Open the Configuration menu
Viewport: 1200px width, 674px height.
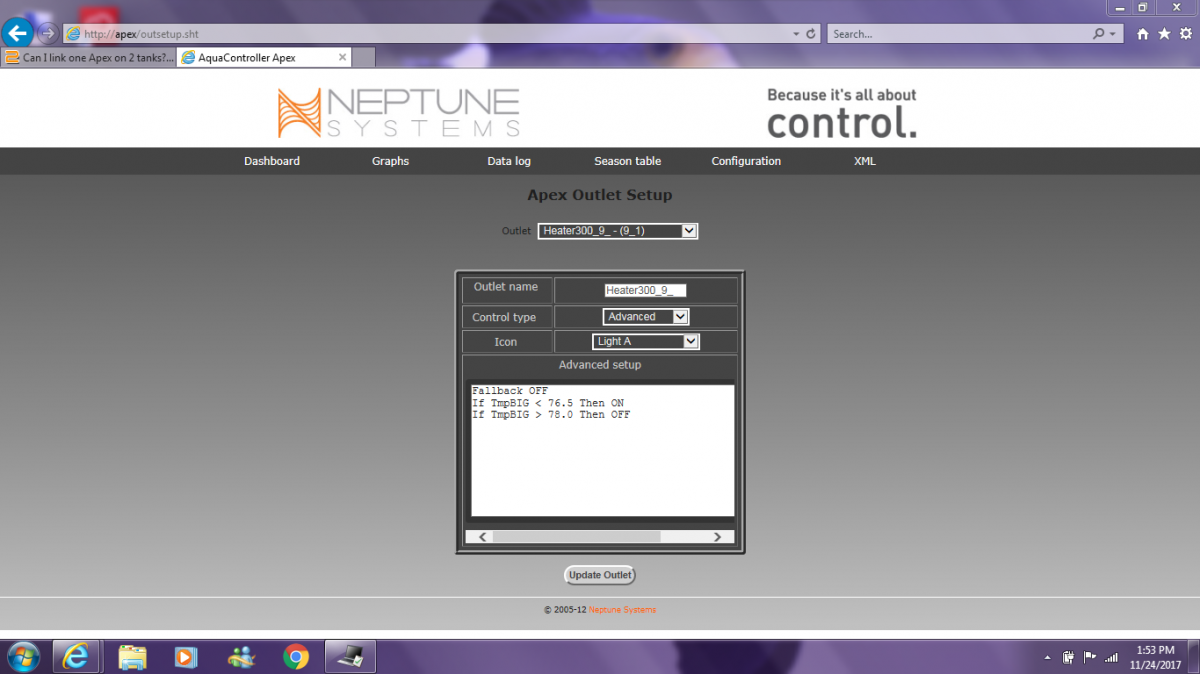pos(746,161)
